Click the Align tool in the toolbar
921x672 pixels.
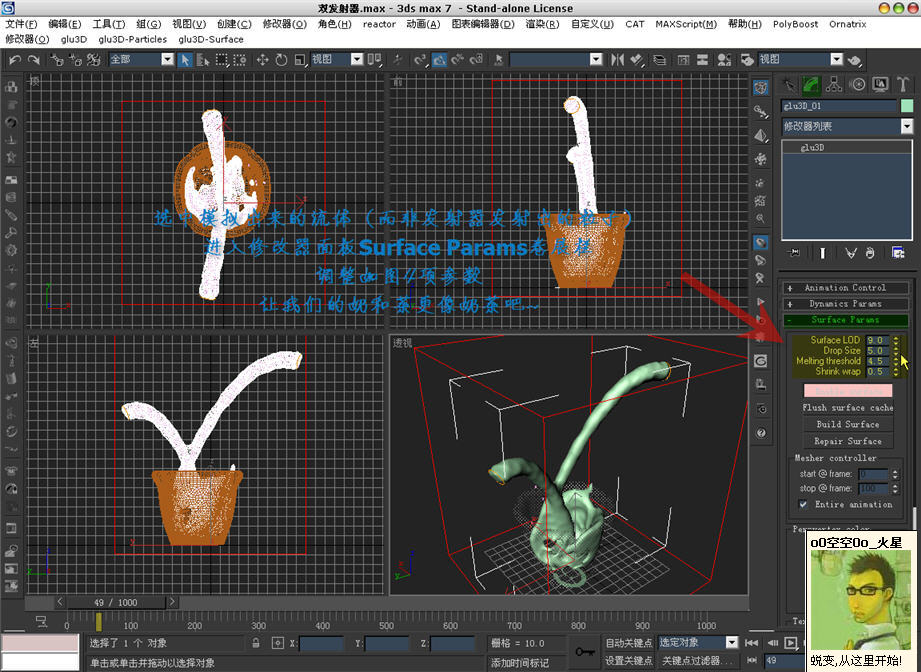pos(636,59)
